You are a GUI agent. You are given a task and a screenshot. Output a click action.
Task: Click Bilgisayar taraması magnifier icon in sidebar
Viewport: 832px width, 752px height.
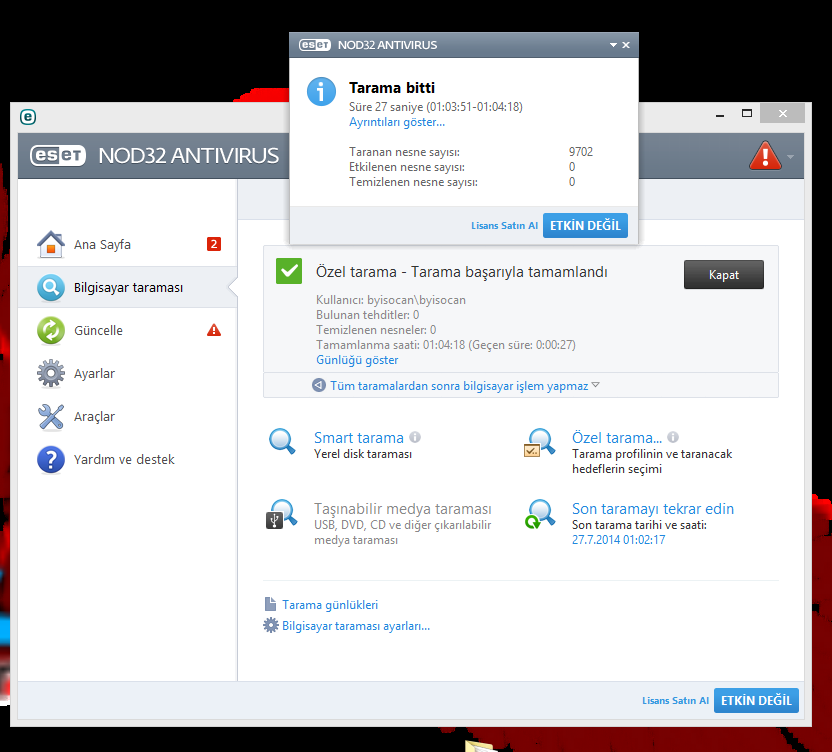[x=51, y=287]
